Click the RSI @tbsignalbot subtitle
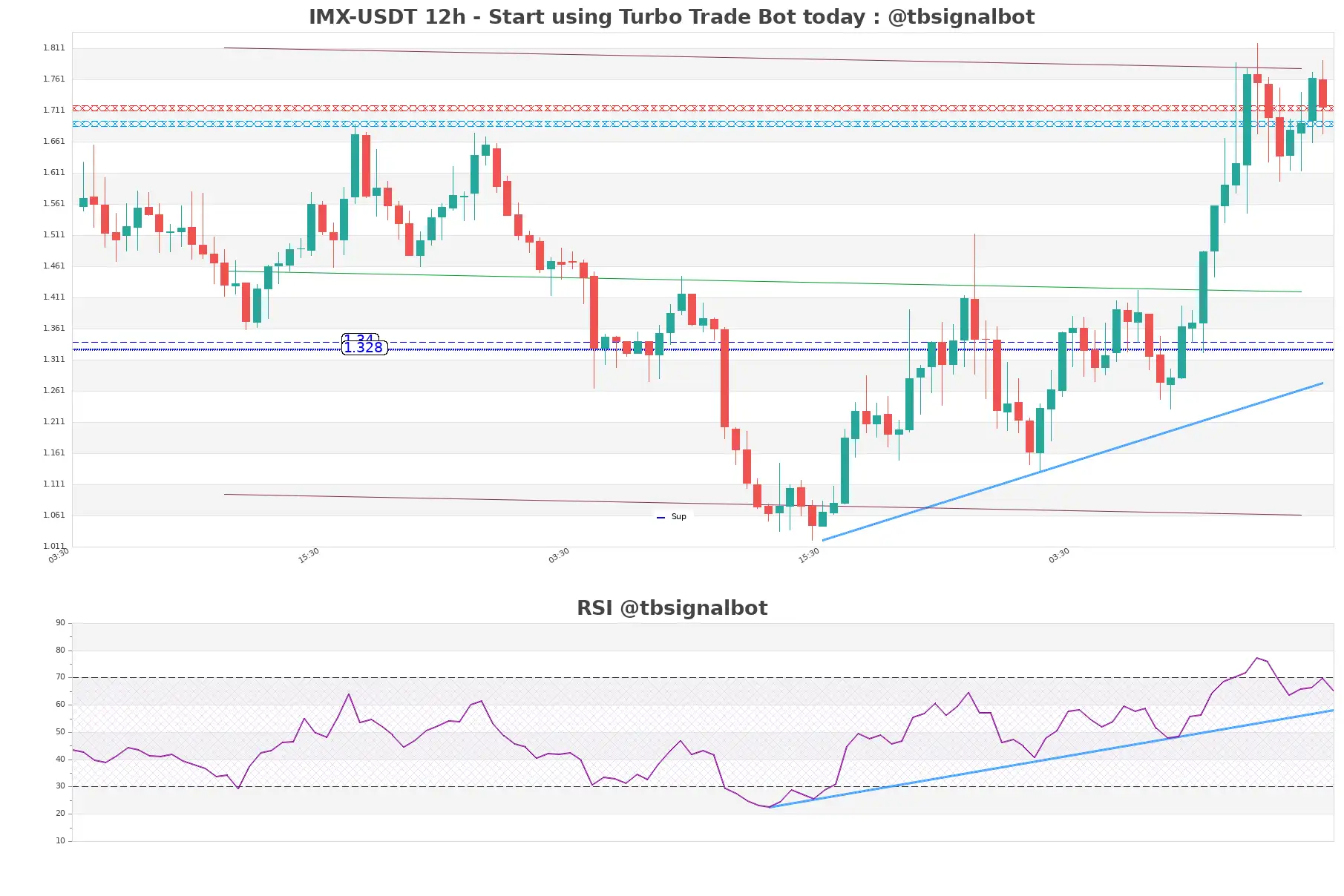1344x896 pixels. (672, 608)
